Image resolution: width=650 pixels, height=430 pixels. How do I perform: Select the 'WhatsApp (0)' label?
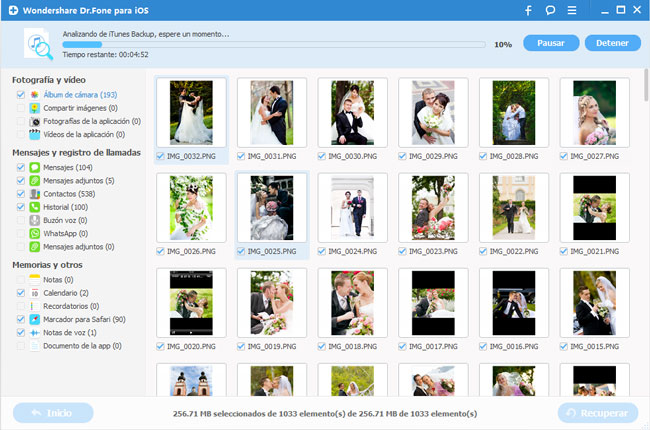[x=65, y=234]
